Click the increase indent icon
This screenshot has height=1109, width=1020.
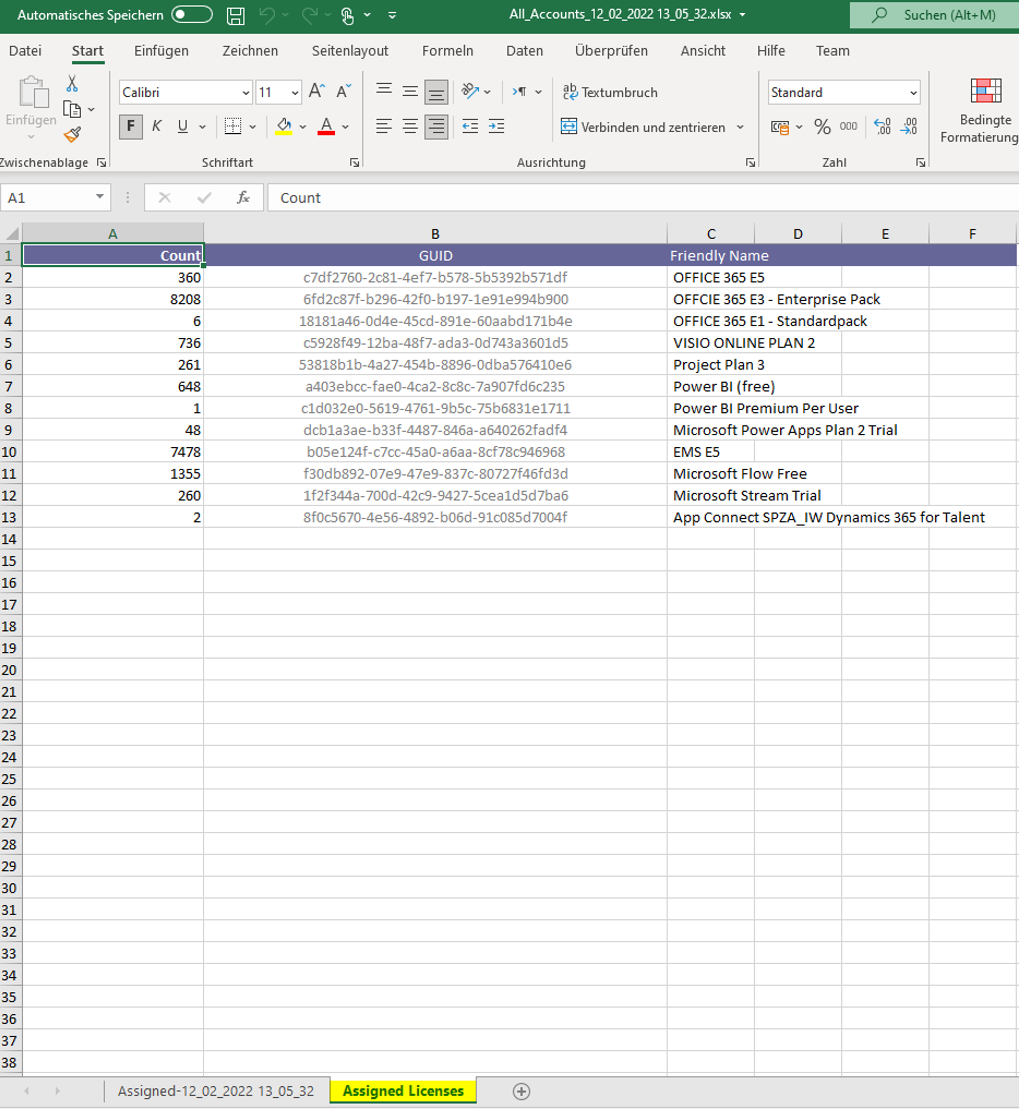click(497, 127)
